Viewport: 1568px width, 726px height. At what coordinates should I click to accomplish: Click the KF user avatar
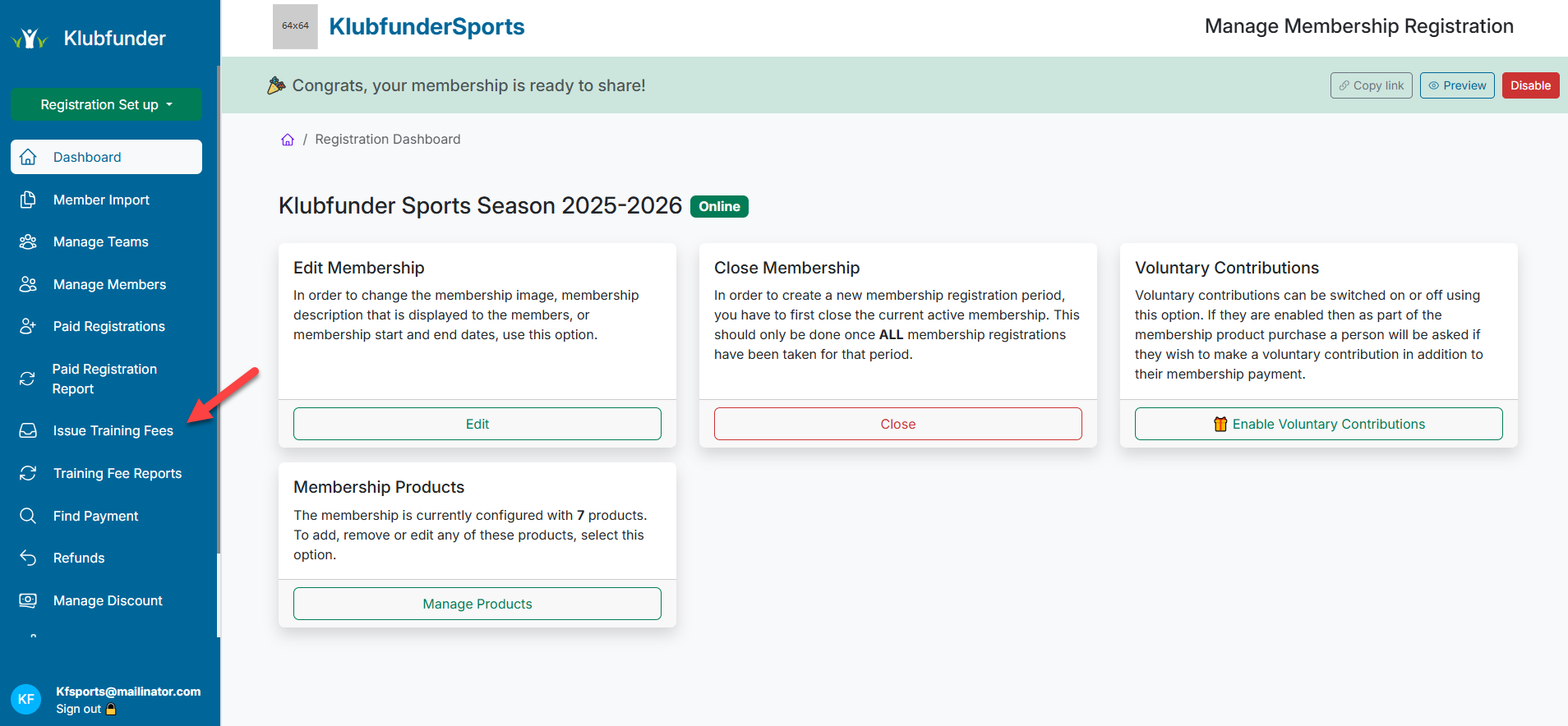25,699
